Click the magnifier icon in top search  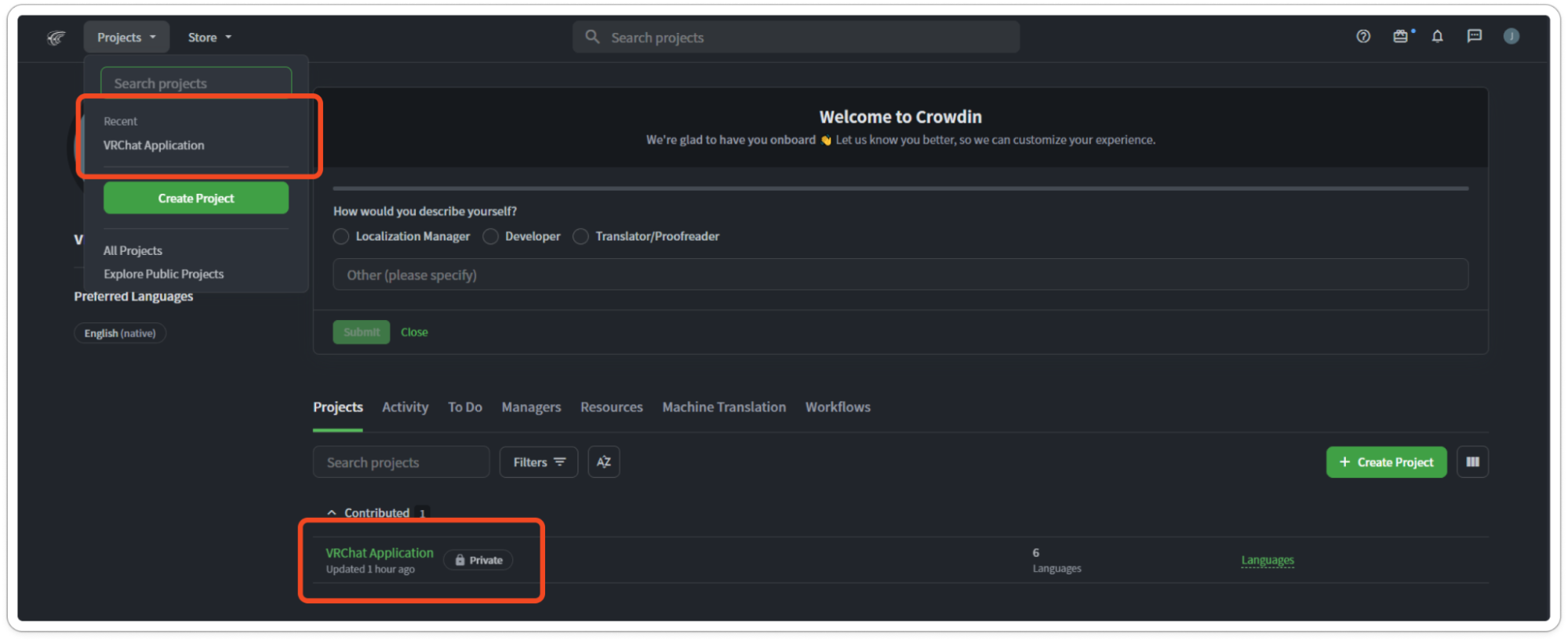click(593, 37)
